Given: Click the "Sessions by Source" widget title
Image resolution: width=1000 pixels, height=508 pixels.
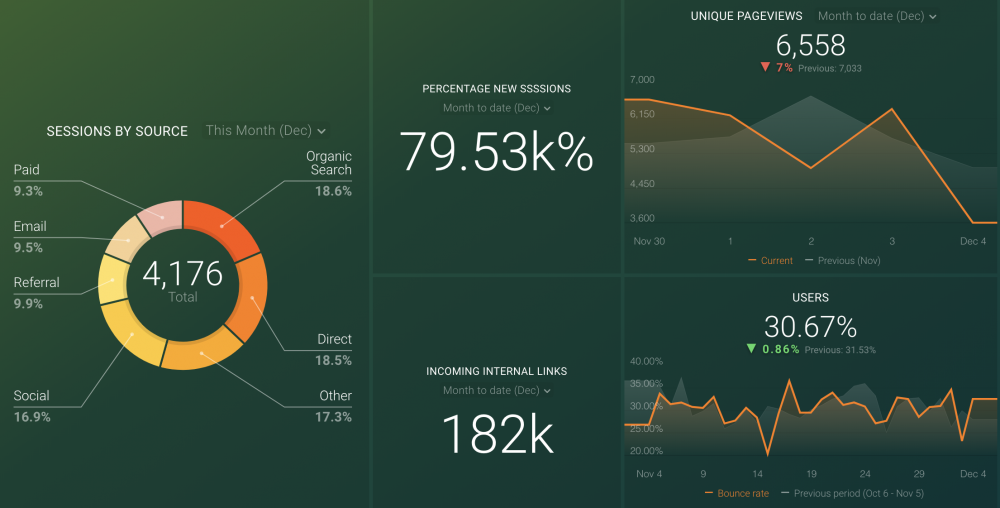Looking at the screenshot, I should [117, 131].
